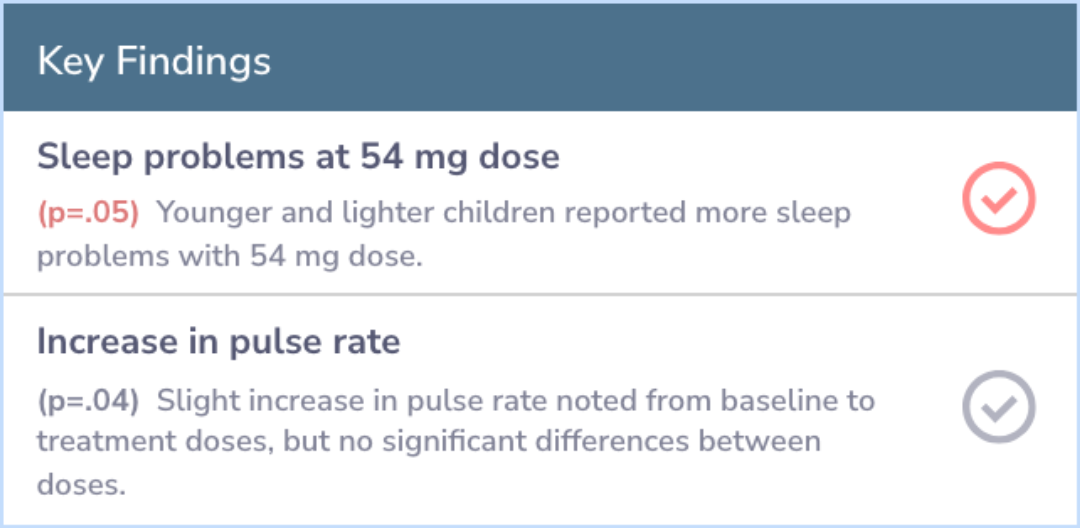Click the red (p=.05) value label

point(88,213)
